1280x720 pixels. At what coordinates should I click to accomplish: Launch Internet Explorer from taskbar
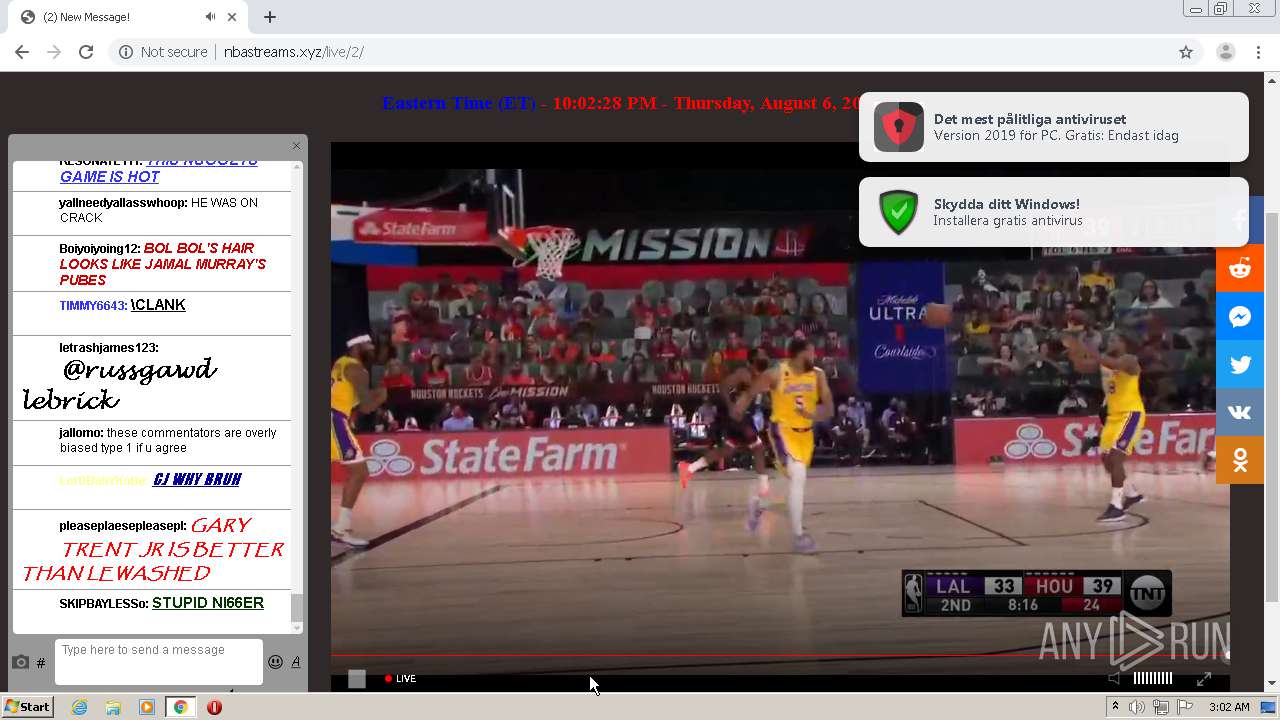point(80,707)
